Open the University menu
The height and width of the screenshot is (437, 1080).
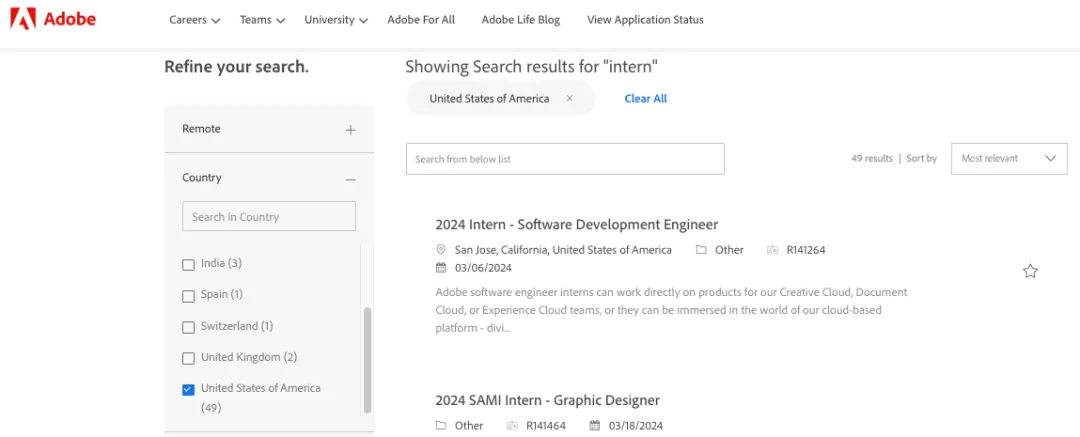336,20
